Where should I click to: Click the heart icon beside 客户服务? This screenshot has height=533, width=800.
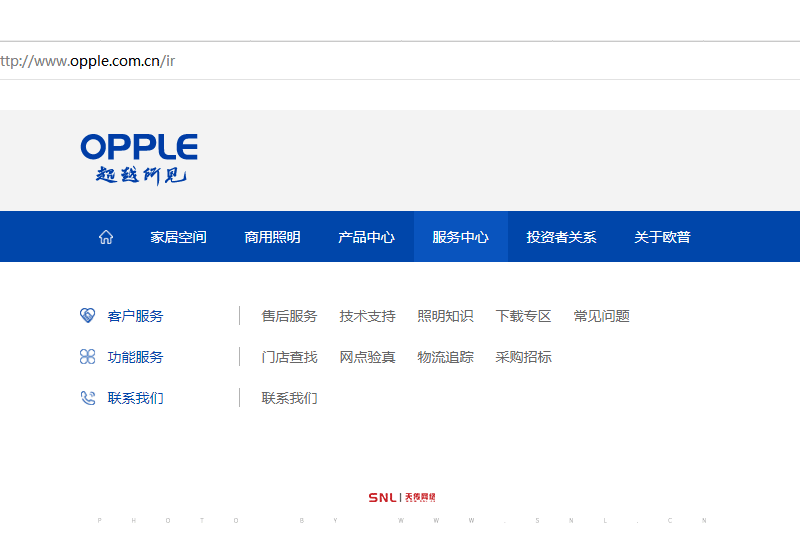[87, 315]
